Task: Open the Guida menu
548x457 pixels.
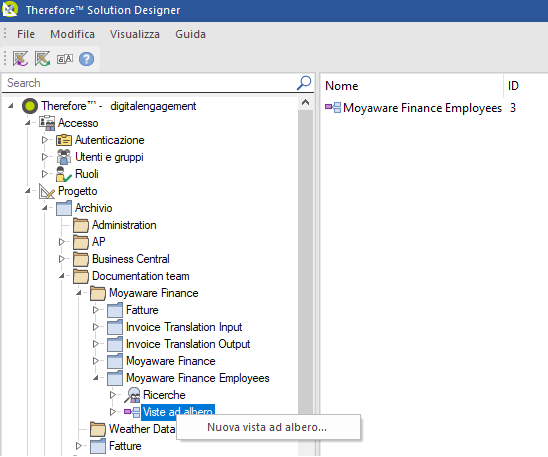Action: tap(190, 34)
